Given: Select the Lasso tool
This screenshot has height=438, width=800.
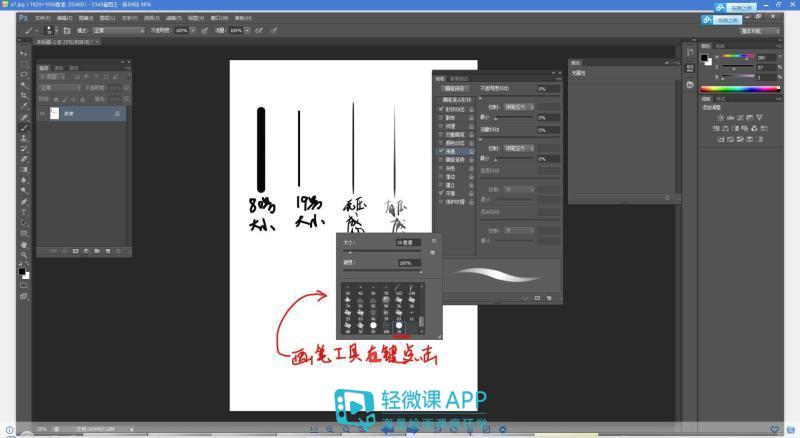Looking at the screenshot, I should [24, 74].
